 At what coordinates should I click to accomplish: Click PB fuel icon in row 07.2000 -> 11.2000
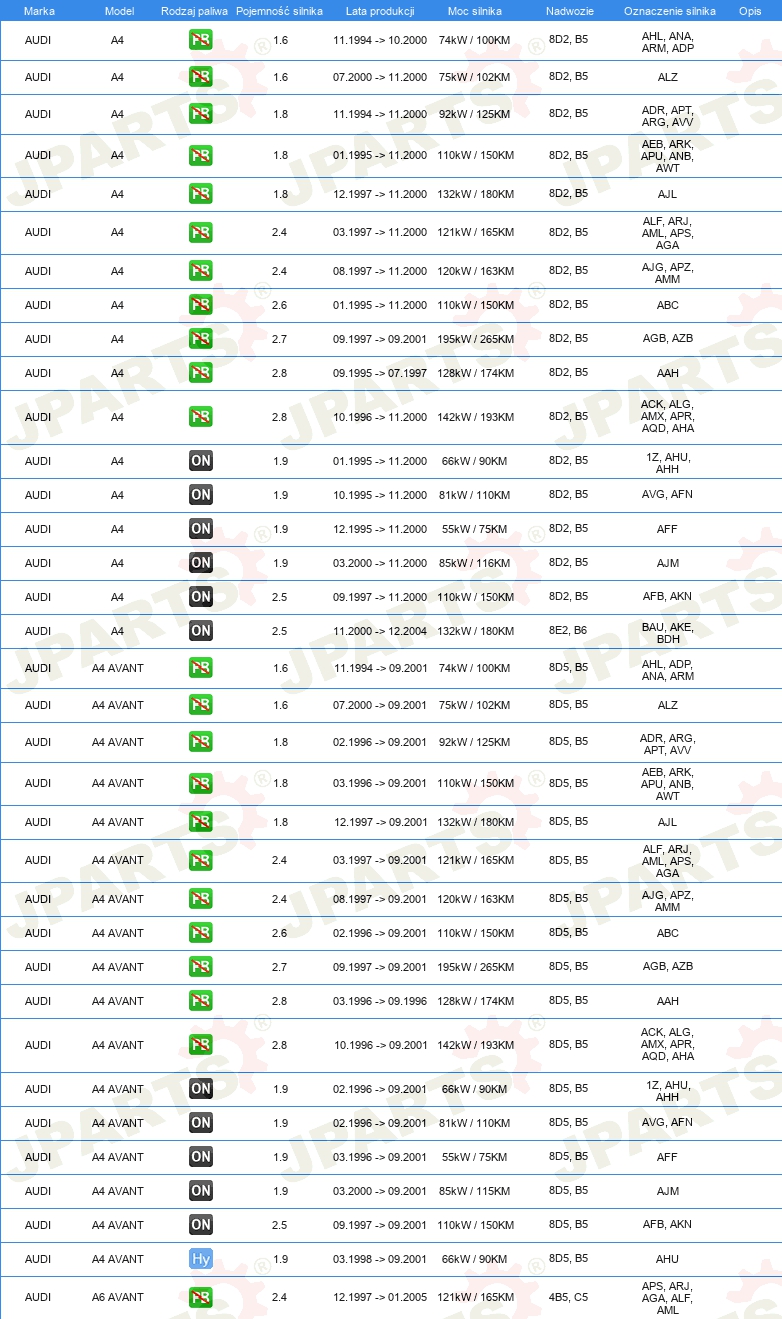tap(201, 77)
